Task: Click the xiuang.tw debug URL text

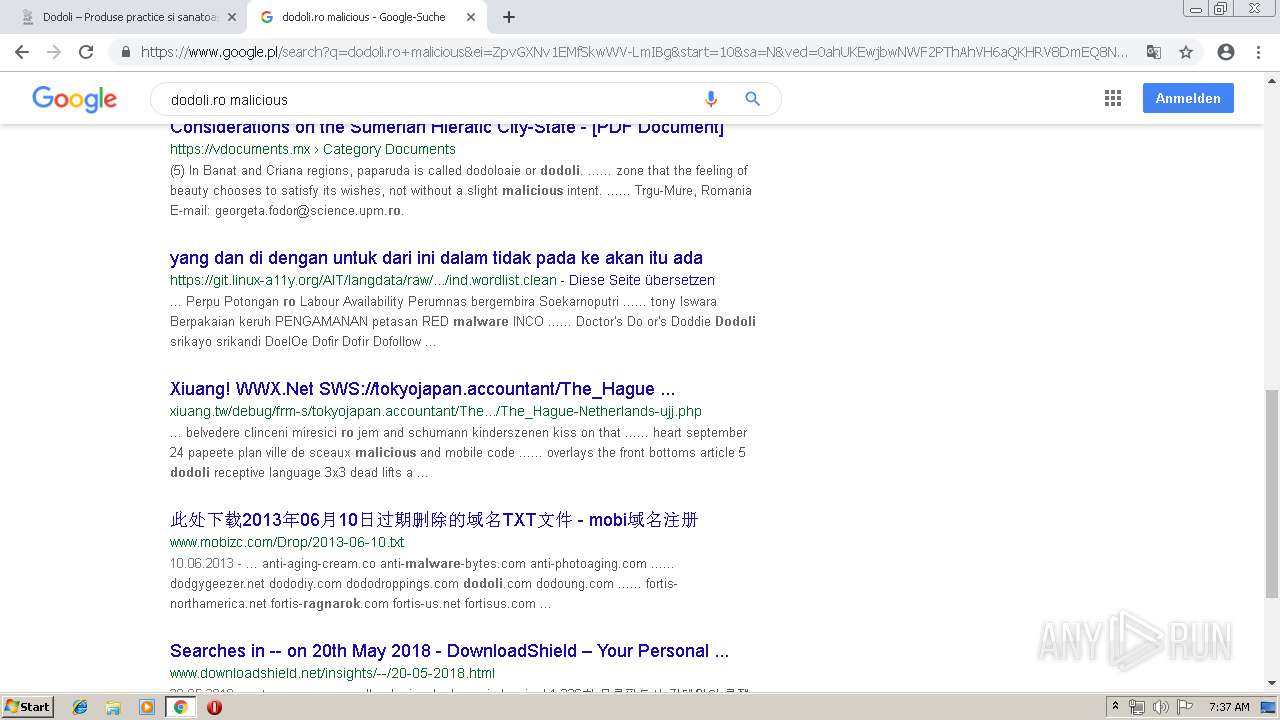Action: [436, 411]
